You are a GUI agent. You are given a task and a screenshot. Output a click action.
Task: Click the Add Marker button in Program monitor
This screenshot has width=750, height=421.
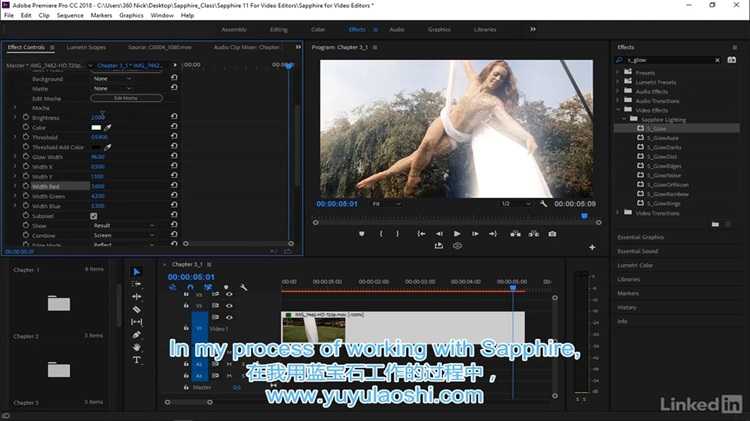(x=362, y=234)
